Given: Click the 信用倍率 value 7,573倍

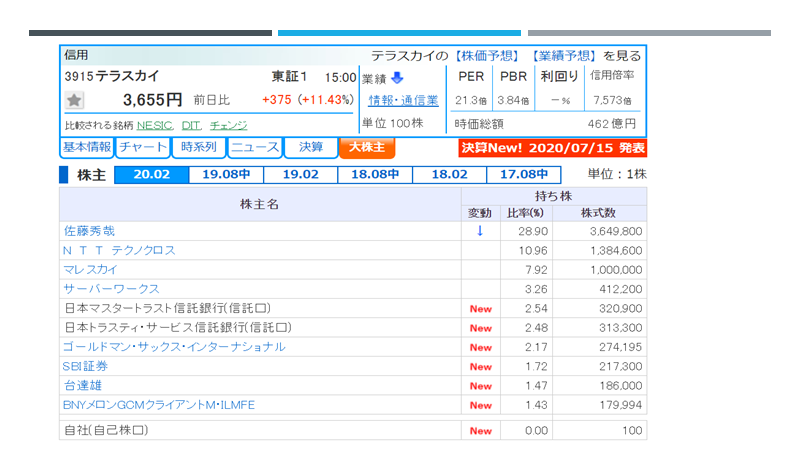Looking at the screenshot, I should point(612,101).
